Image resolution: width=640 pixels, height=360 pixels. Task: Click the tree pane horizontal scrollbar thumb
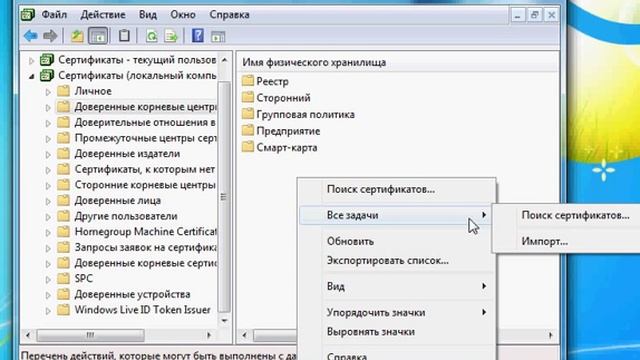pyautogui.click(x=90, y=335)
